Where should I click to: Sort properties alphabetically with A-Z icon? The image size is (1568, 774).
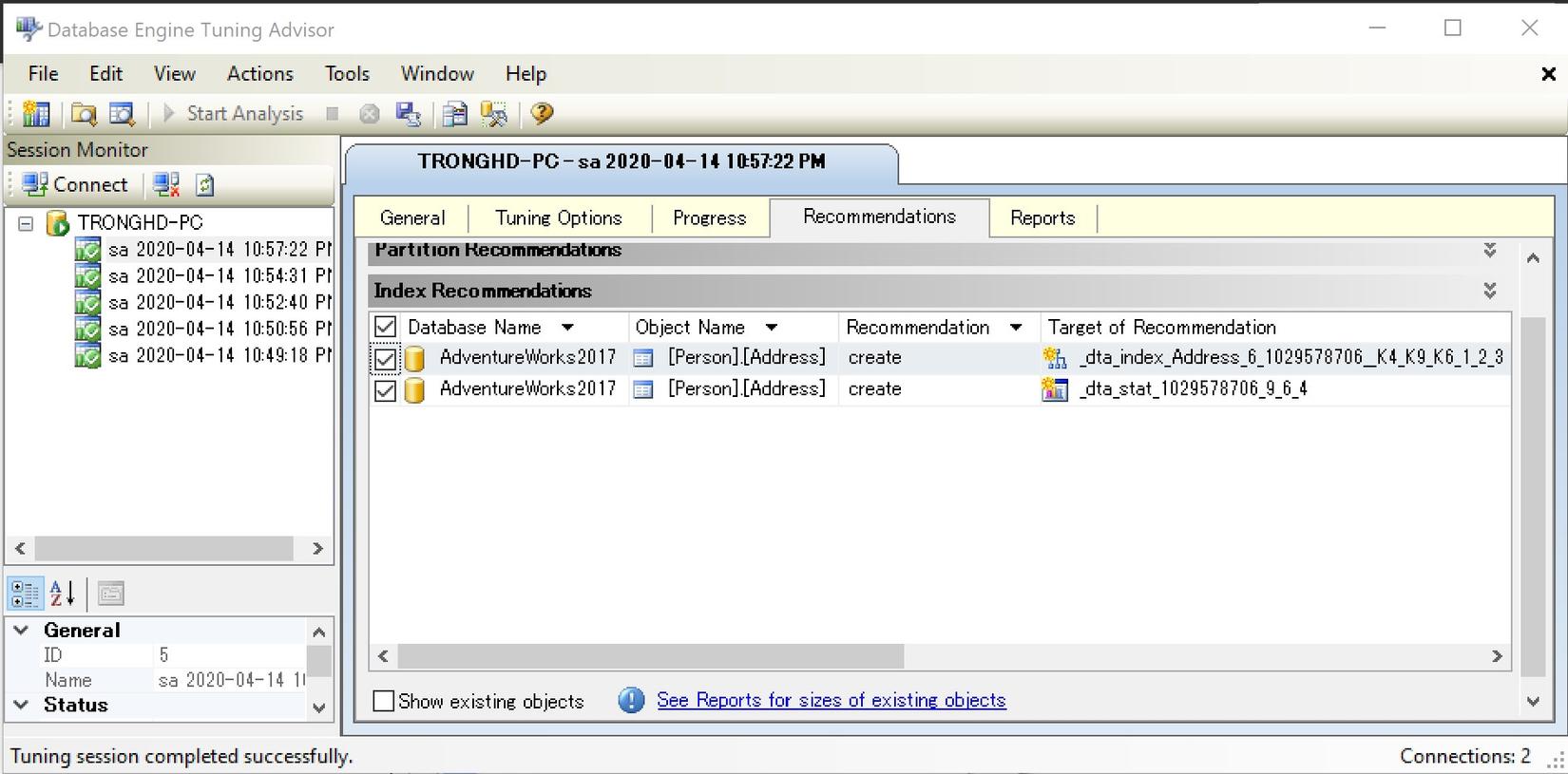pyautogui.click(x=62, y=594)
